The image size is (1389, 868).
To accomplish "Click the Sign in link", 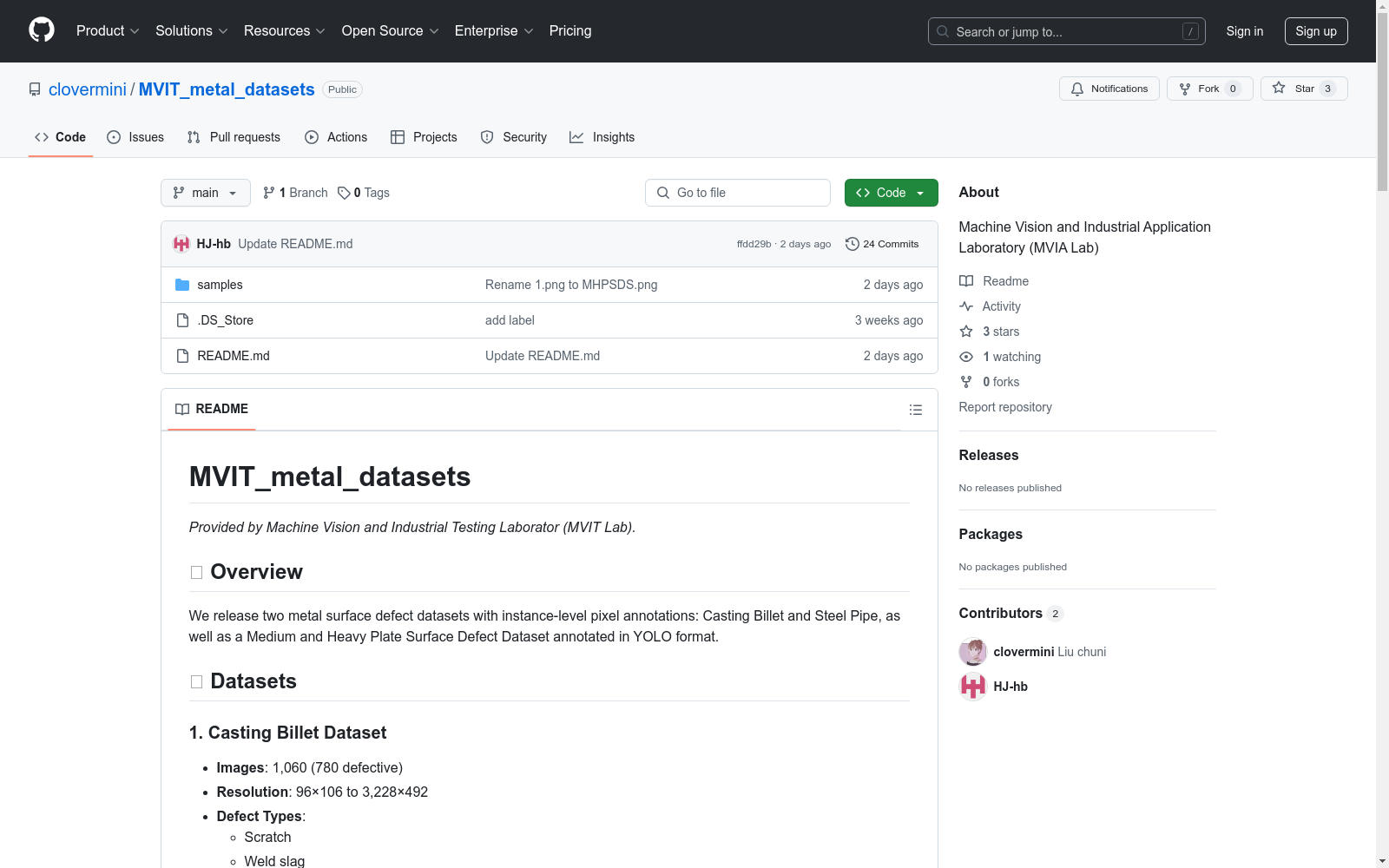I will click(x=1245, y=31).
